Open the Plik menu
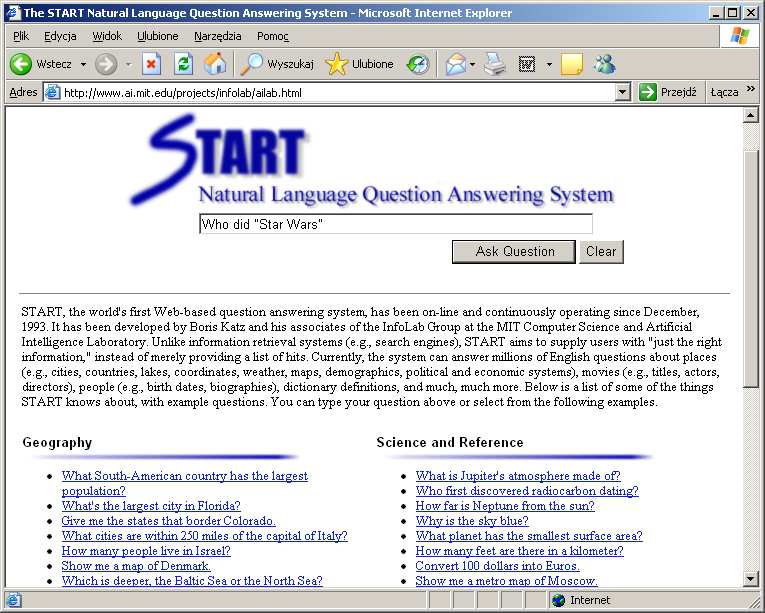 pyautogui.click(x=21, y=36)
